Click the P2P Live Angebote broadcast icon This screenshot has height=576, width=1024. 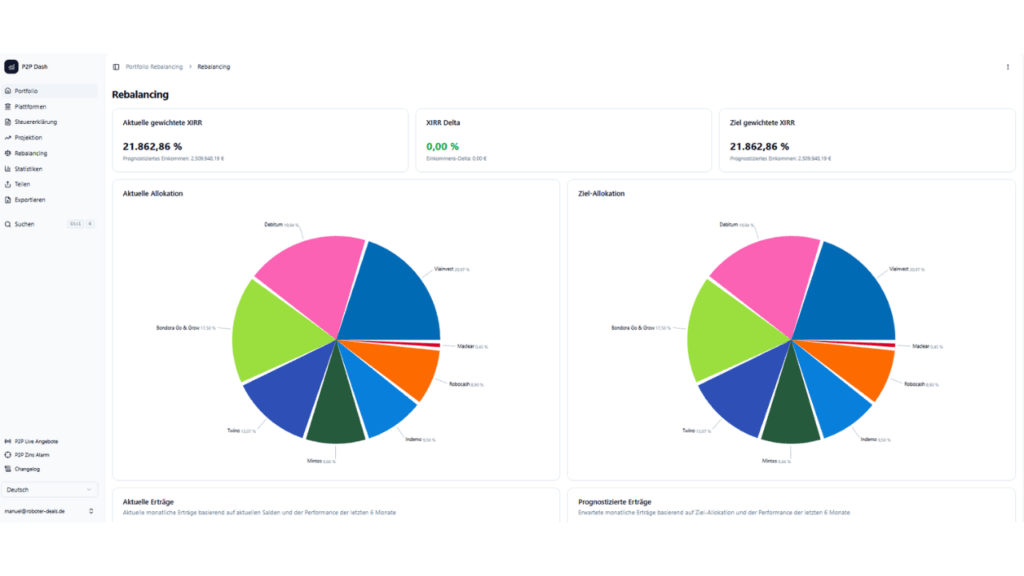8,441
